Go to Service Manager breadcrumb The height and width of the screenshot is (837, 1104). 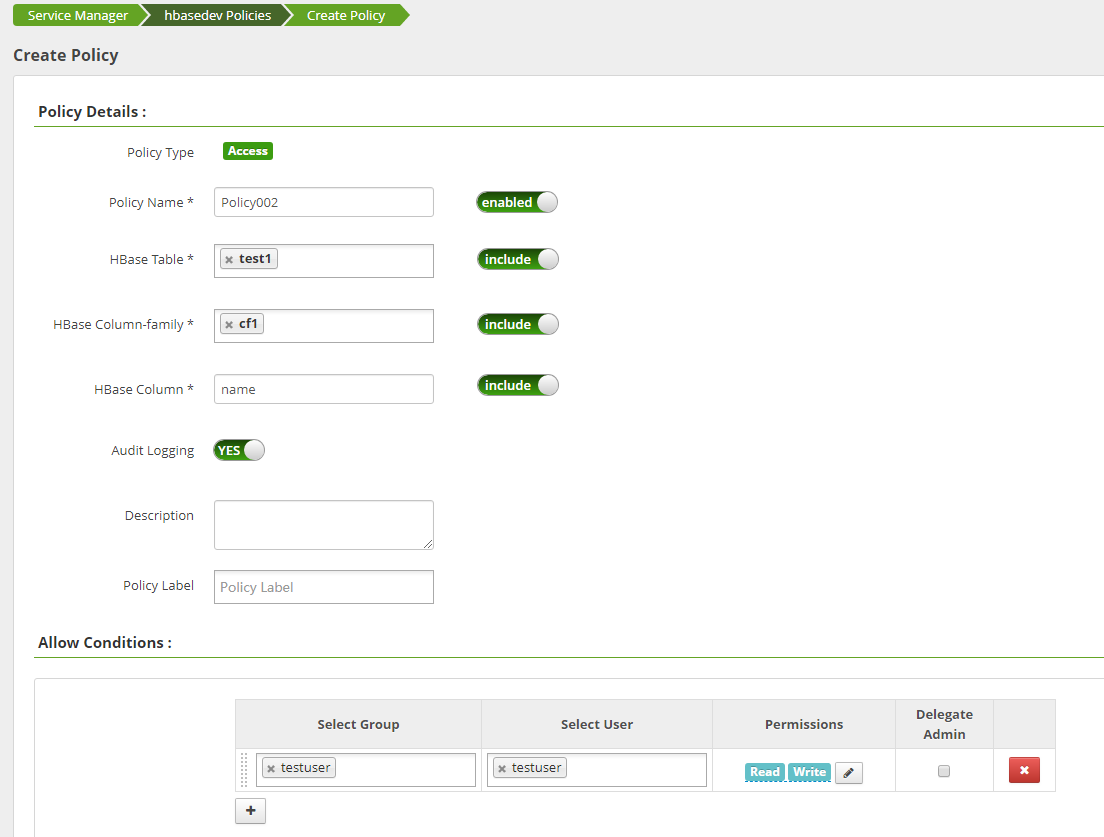[x=77, y=15]
